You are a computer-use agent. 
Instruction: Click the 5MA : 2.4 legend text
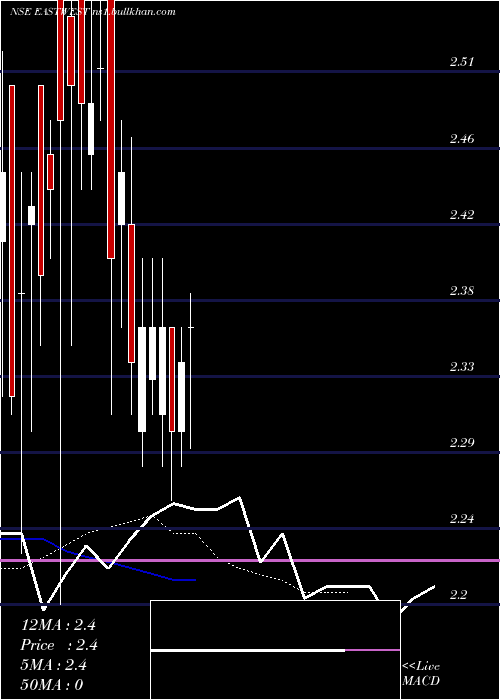(x=54, y=665)
